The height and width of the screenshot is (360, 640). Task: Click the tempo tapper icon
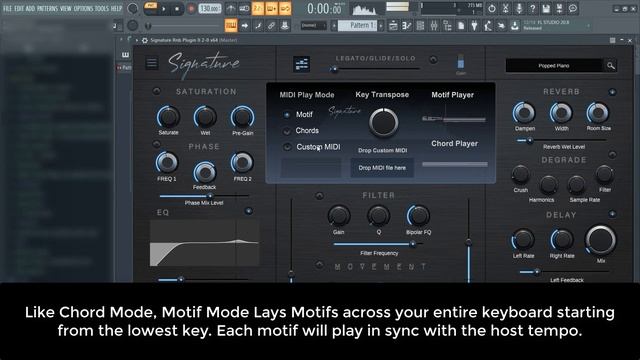click(x=488, y=26)
